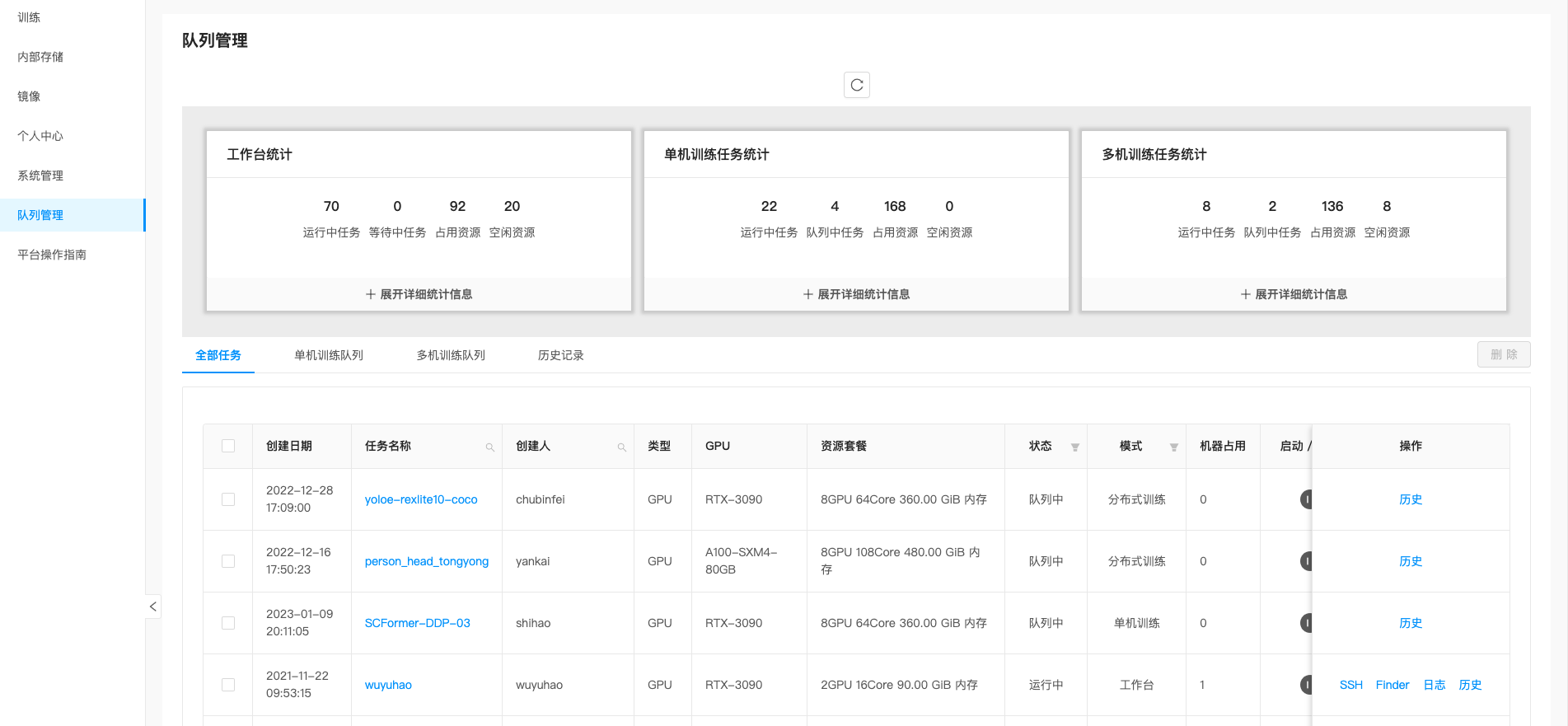Open 训练 in the sidebar
Screen dimensions: 1568x726
(72, 17)
